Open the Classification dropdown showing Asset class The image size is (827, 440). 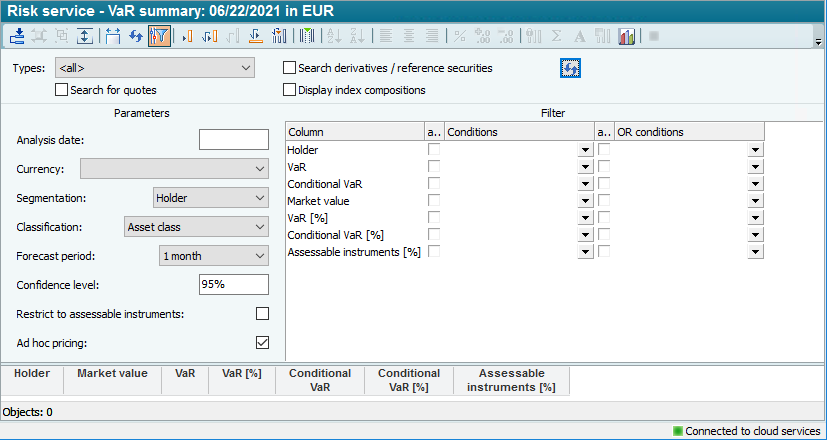click(195, 227)
